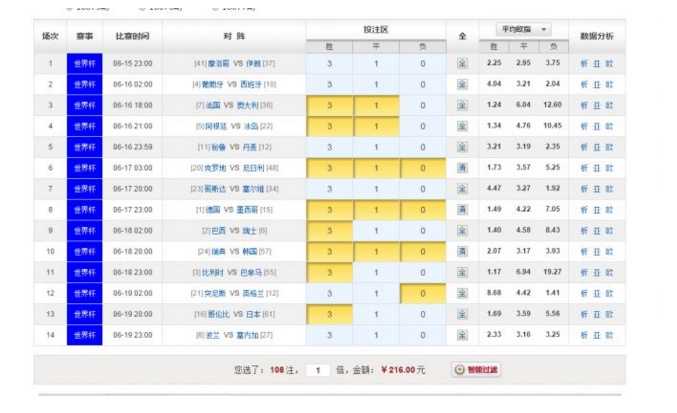The width and height of the screenshot is (677, 413).
Task: Open the 析 analysis link for match 1
Action: tap(584, 63)
